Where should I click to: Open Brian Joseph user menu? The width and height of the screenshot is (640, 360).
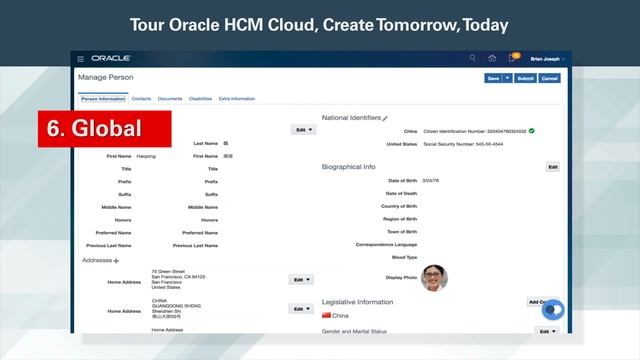(547, 59)
